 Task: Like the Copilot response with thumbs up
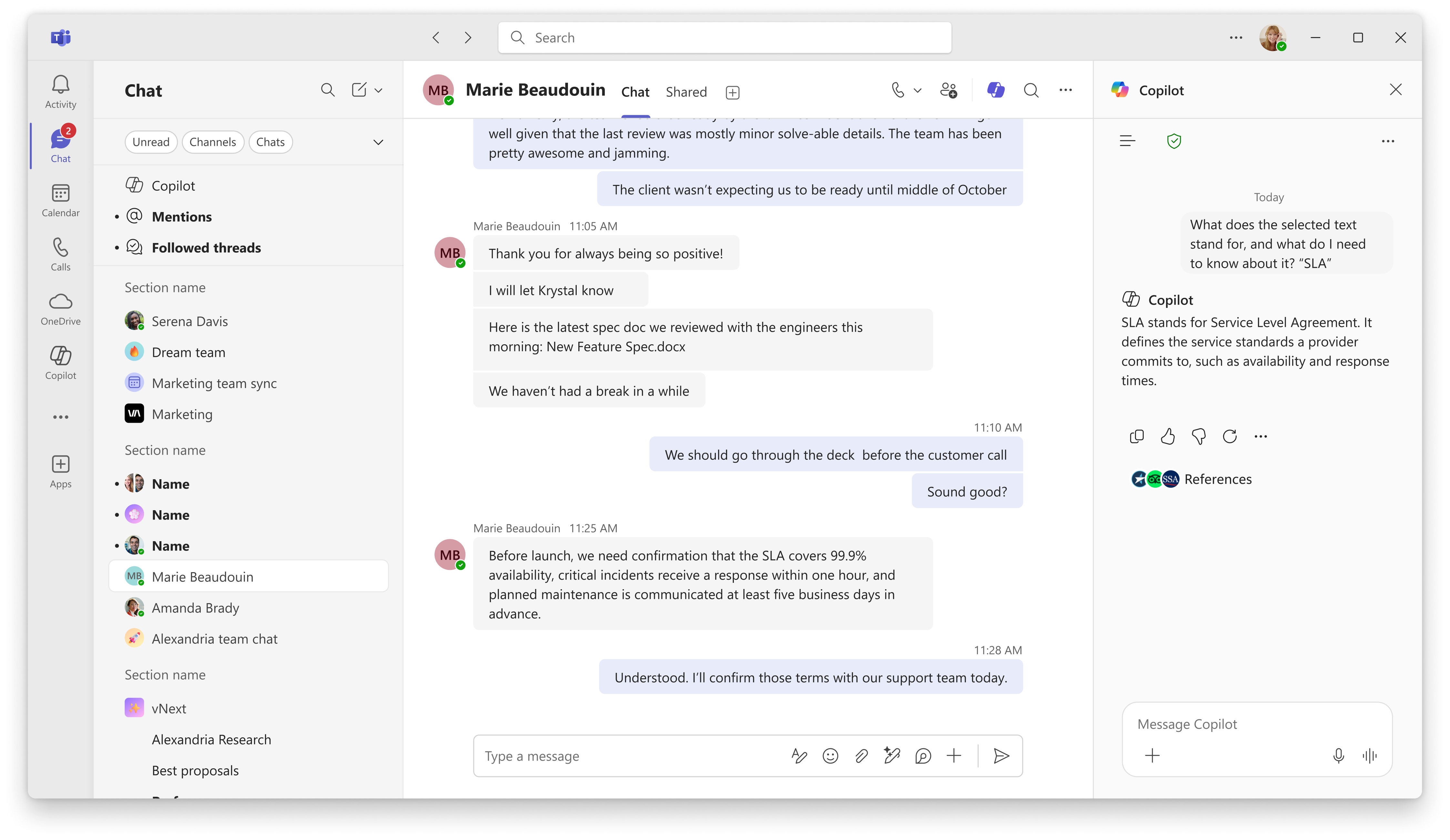(1168, 437)
